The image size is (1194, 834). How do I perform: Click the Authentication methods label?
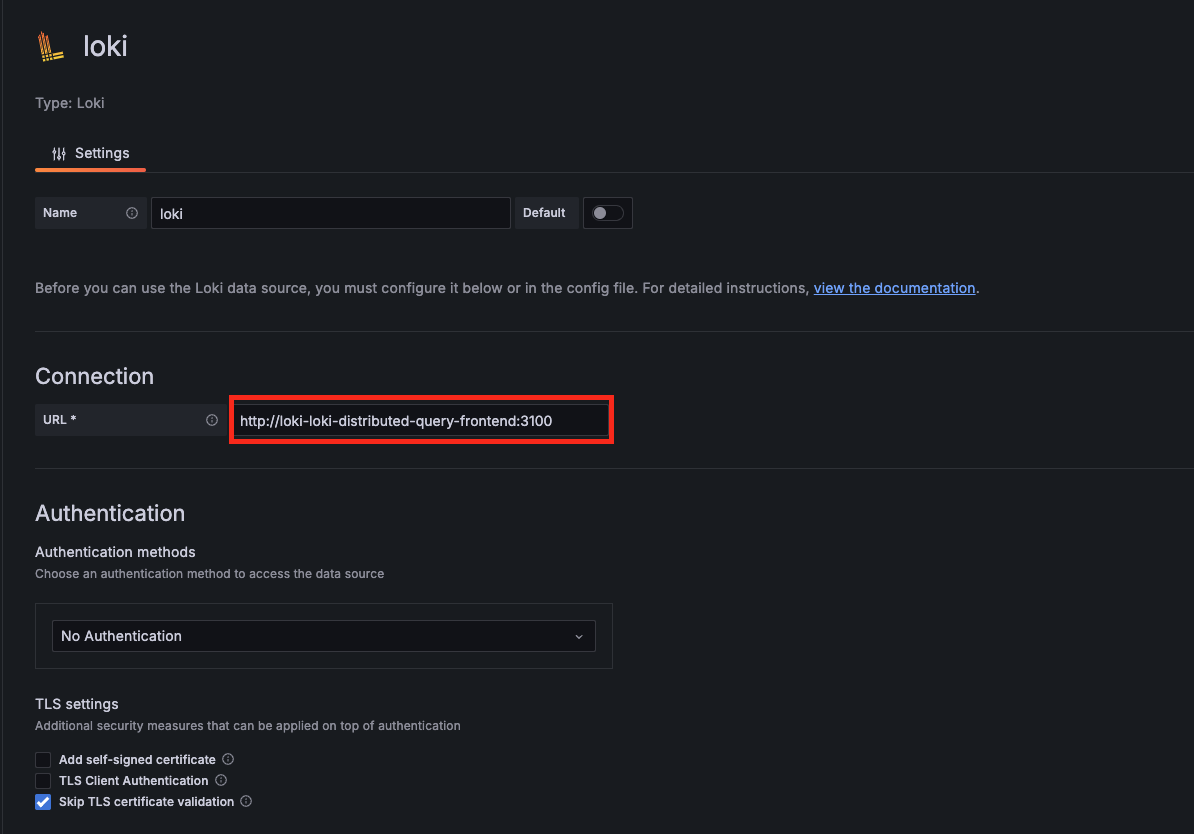click(x=115, y=552)
